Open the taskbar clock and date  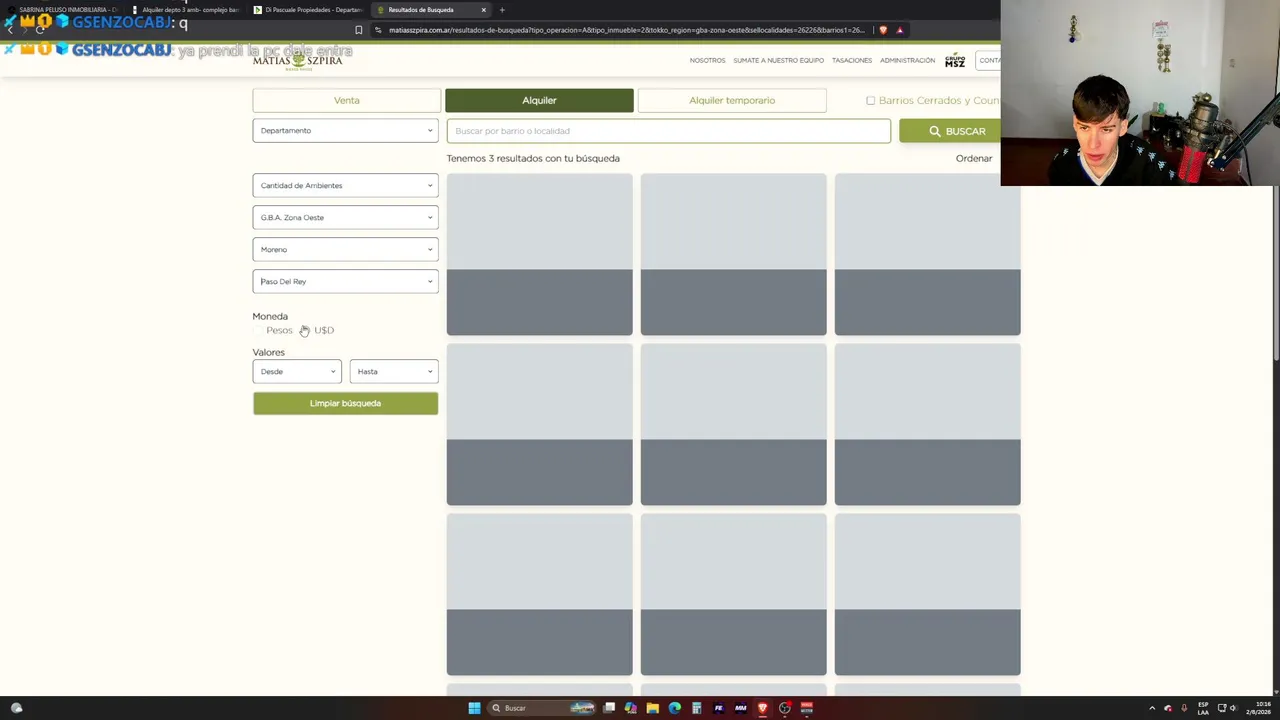click(1257, 708)
